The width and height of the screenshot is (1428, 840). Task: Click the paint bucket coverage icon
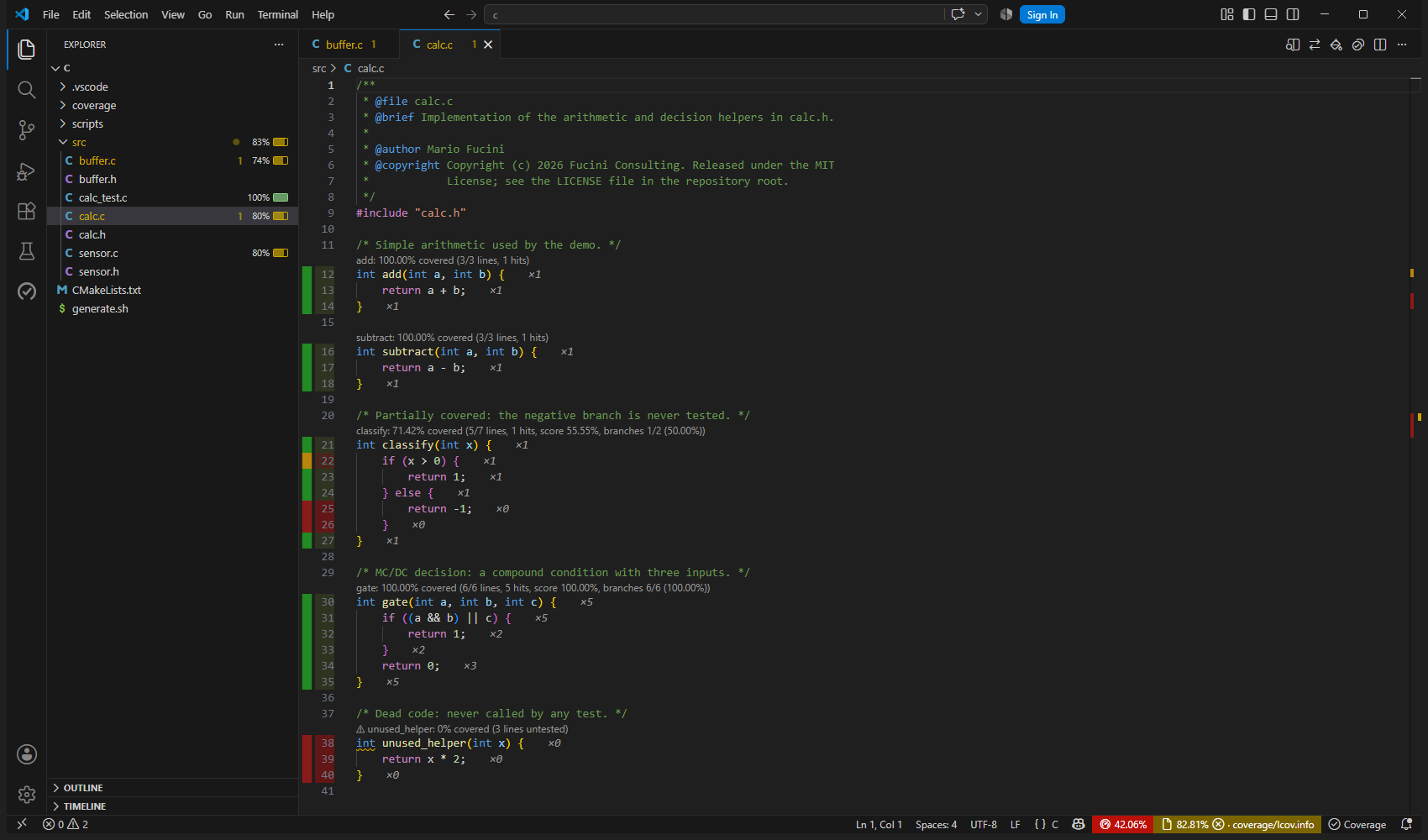[x=1336, y=45]
